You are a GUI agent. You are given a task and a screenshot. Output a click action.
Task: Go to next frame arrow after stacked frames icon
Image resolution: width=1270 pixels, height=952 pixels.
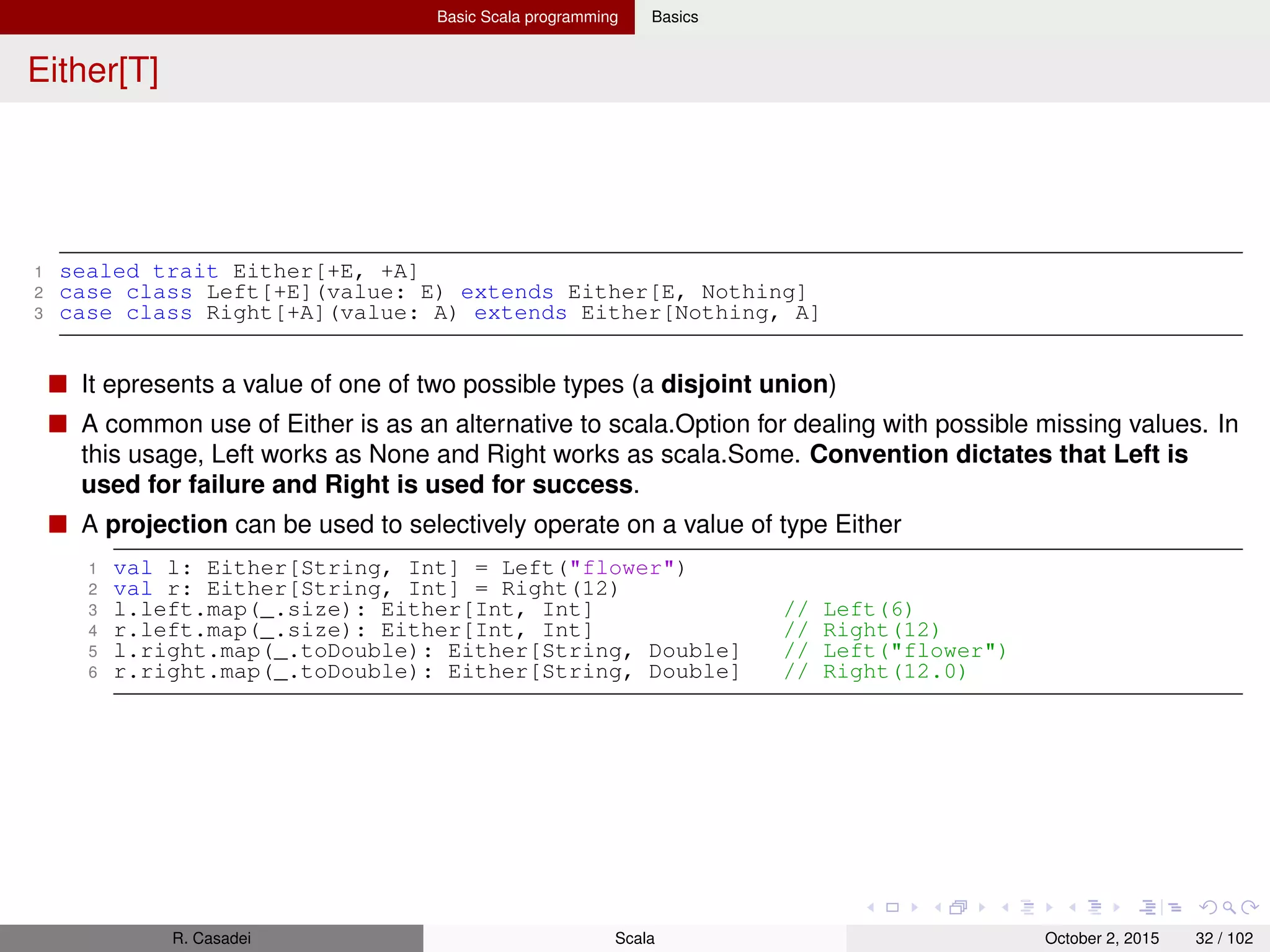(982, 907)
